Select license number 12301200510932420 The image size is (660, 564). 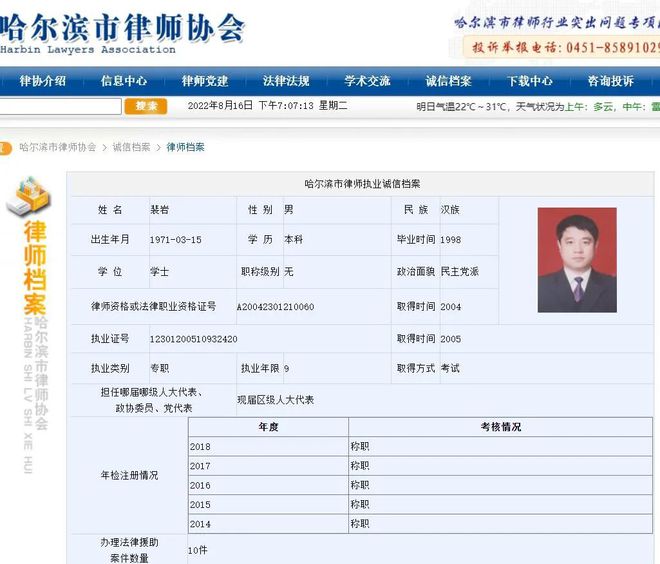pyautogui.click(x=194, y=339)
